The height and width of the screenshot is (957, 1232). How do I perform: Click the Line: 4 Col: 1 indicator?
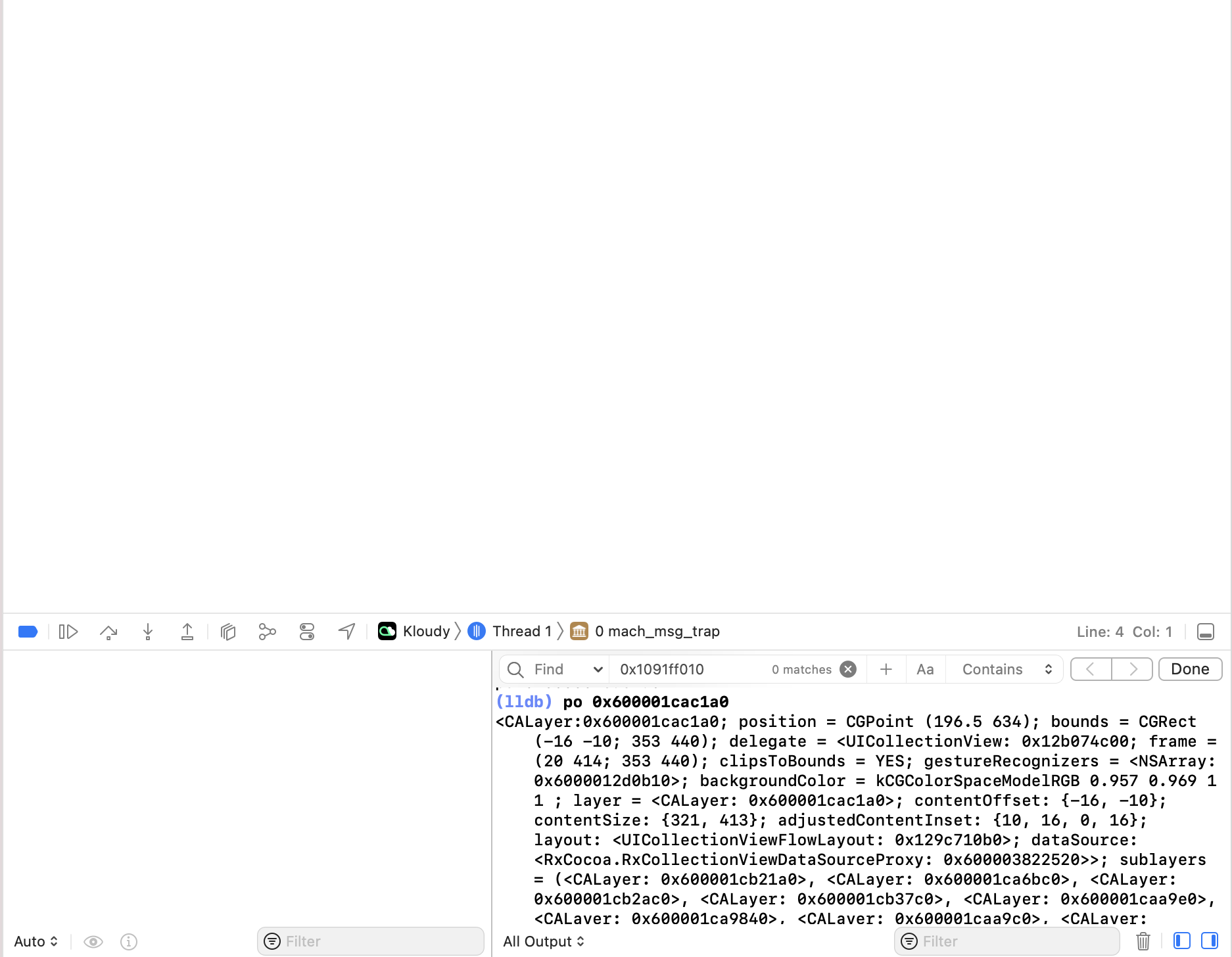pyautogui.click(x=1124, y=632)
